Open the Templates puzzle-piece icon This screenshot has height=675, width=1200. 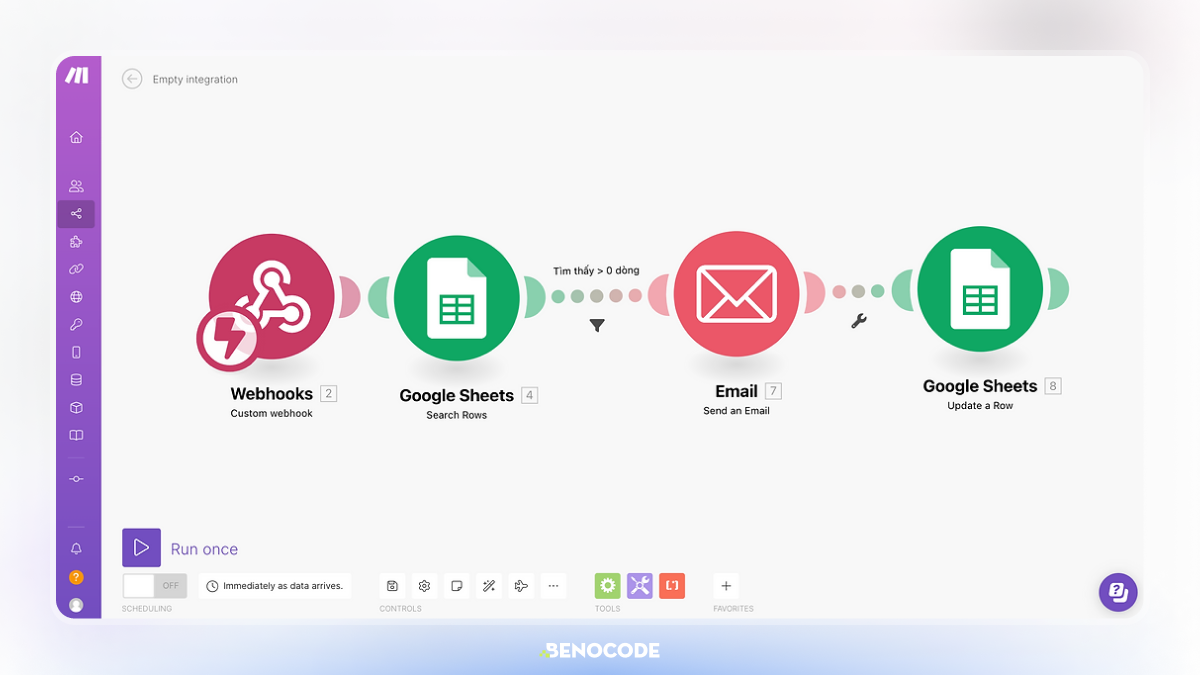click(76, 242)
